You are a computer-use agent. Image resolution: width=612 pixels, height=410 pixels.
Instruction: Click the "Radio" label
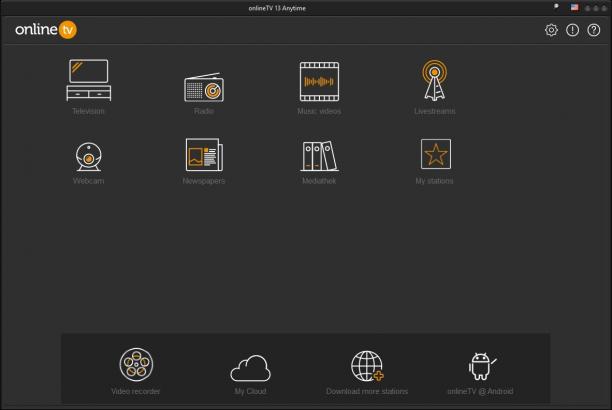204,111
